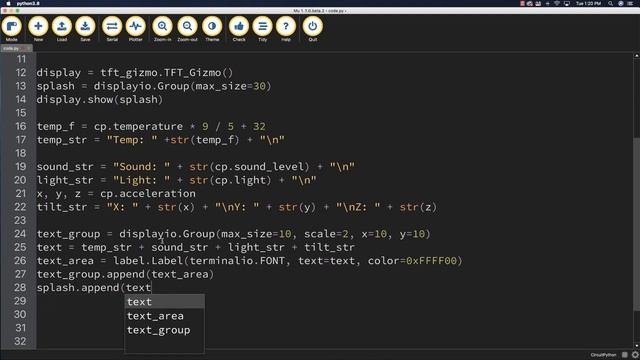Choose "text_area" from autocomplete list
This screenshot has width=640, height=360.
pos(164,316)
